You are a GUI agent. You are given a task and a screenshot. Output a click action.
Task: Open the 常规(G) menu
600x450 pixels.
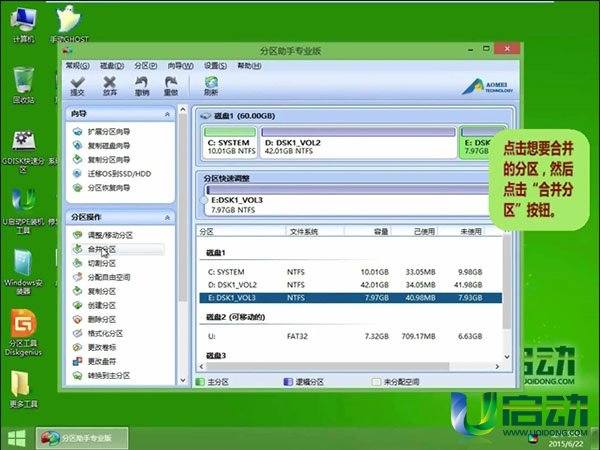click(77, 66)
